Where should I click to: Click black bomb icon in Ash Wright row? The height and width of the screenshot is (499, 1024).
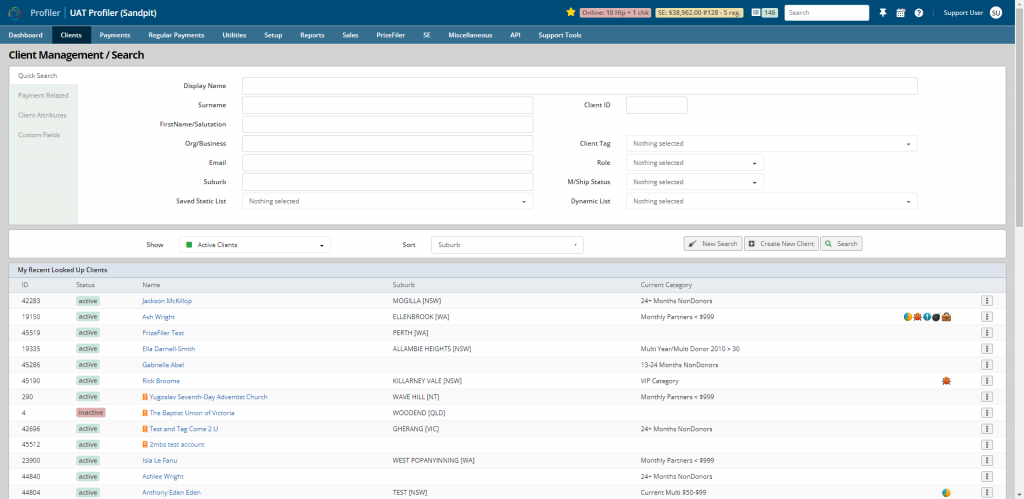coord(936,317)
